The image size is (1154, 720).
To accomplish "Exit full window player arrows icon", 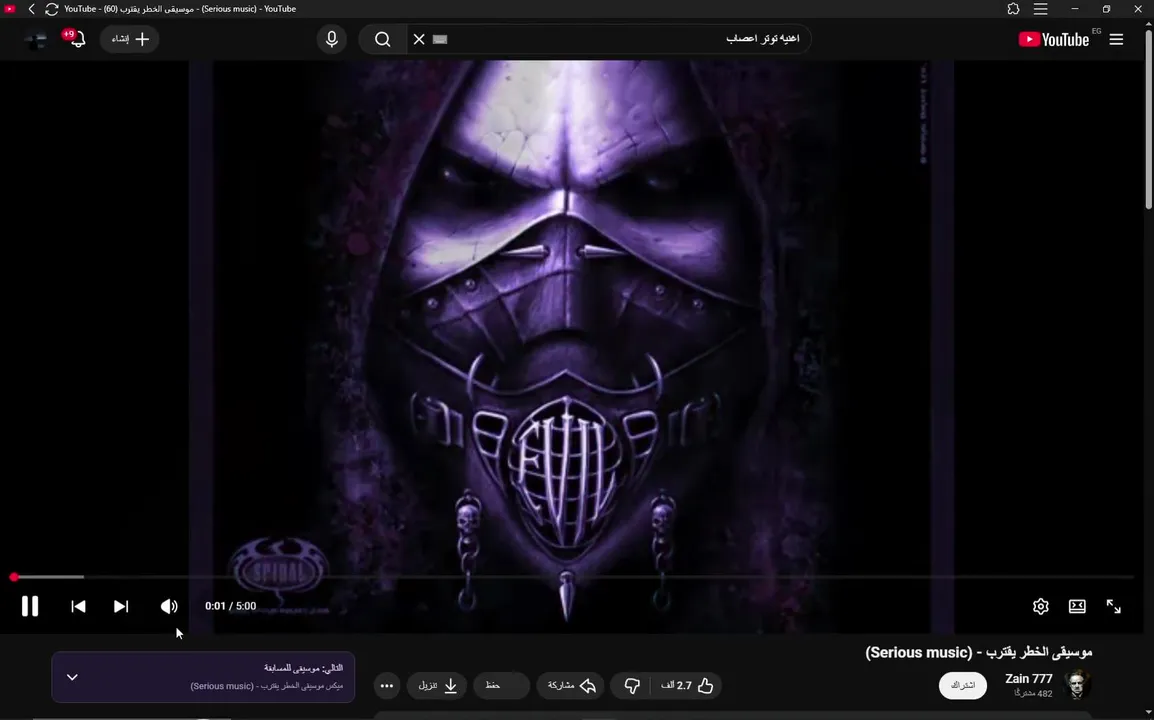I will point(1114,606).
